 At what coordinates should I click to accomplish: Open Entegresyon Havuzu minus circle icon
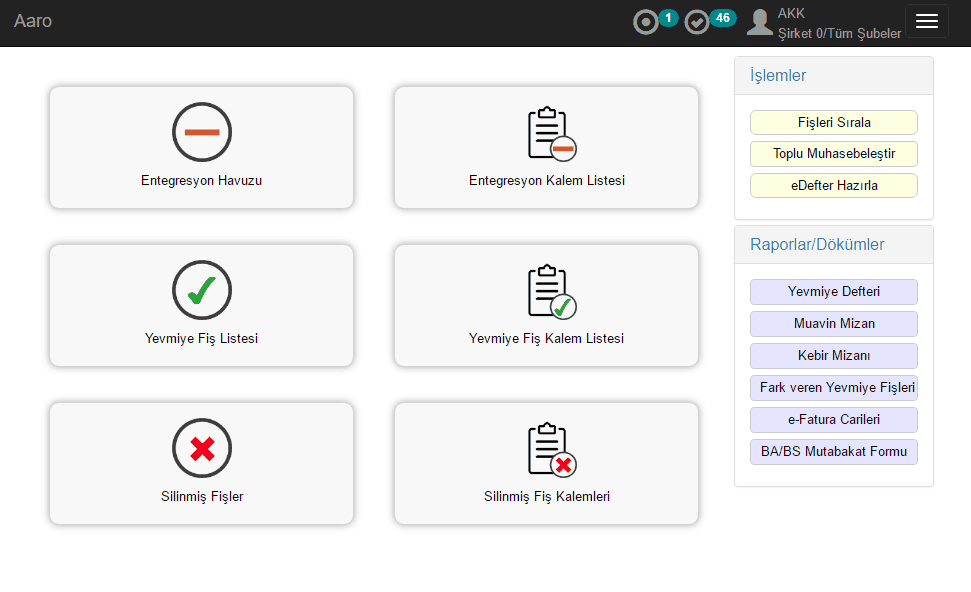point(201,132)
